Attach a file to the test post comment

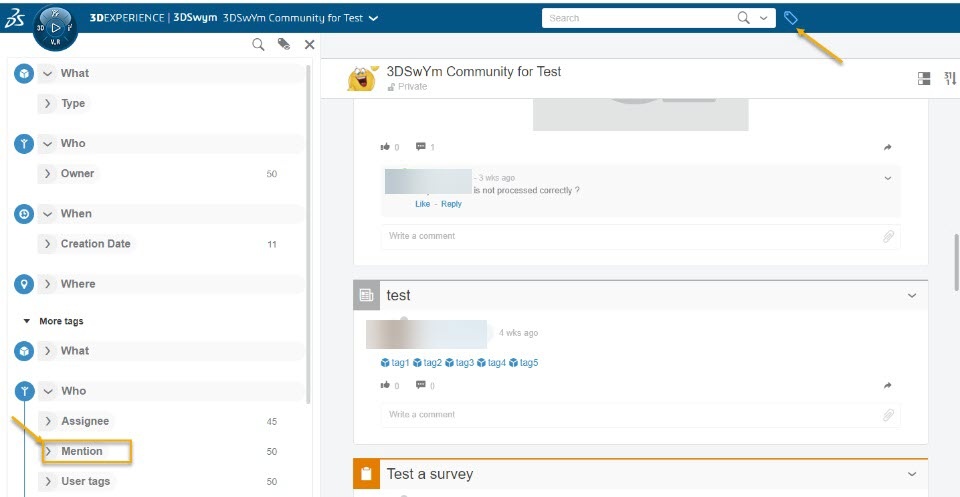click(888, 415)
